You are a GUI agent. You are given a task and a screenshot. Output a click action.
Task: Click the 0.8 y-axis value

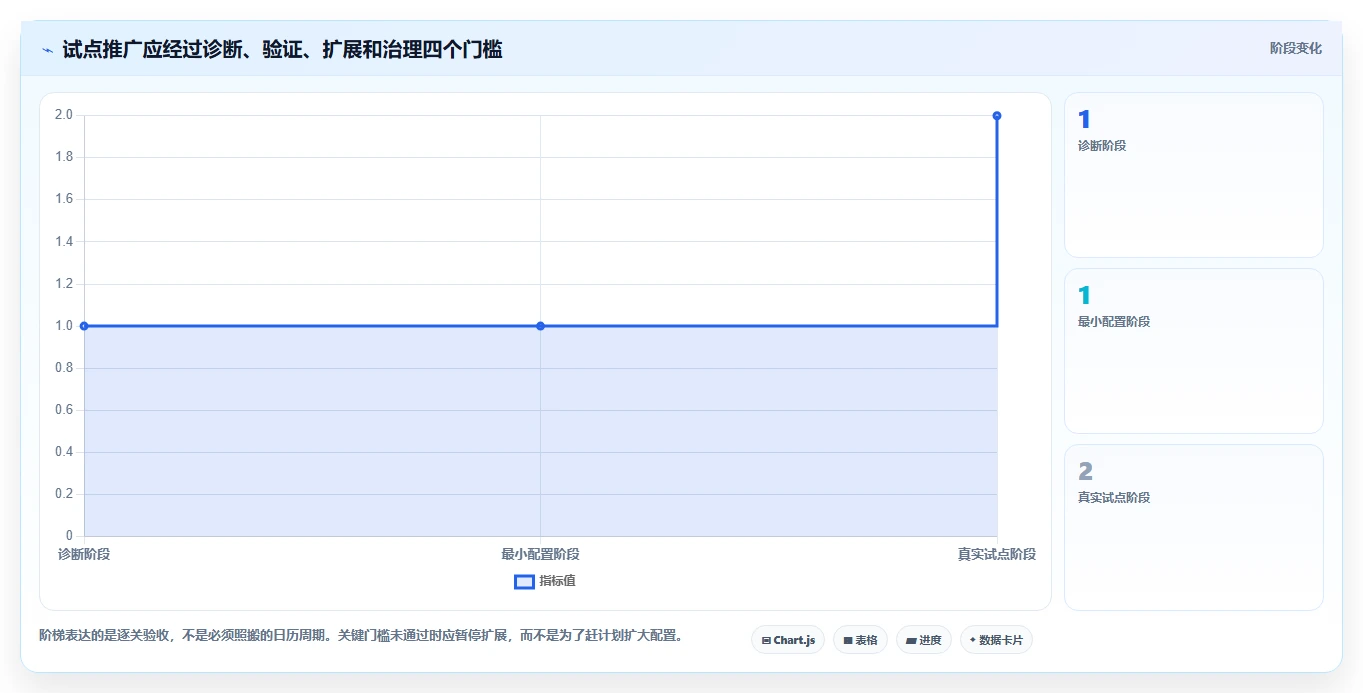64,368
